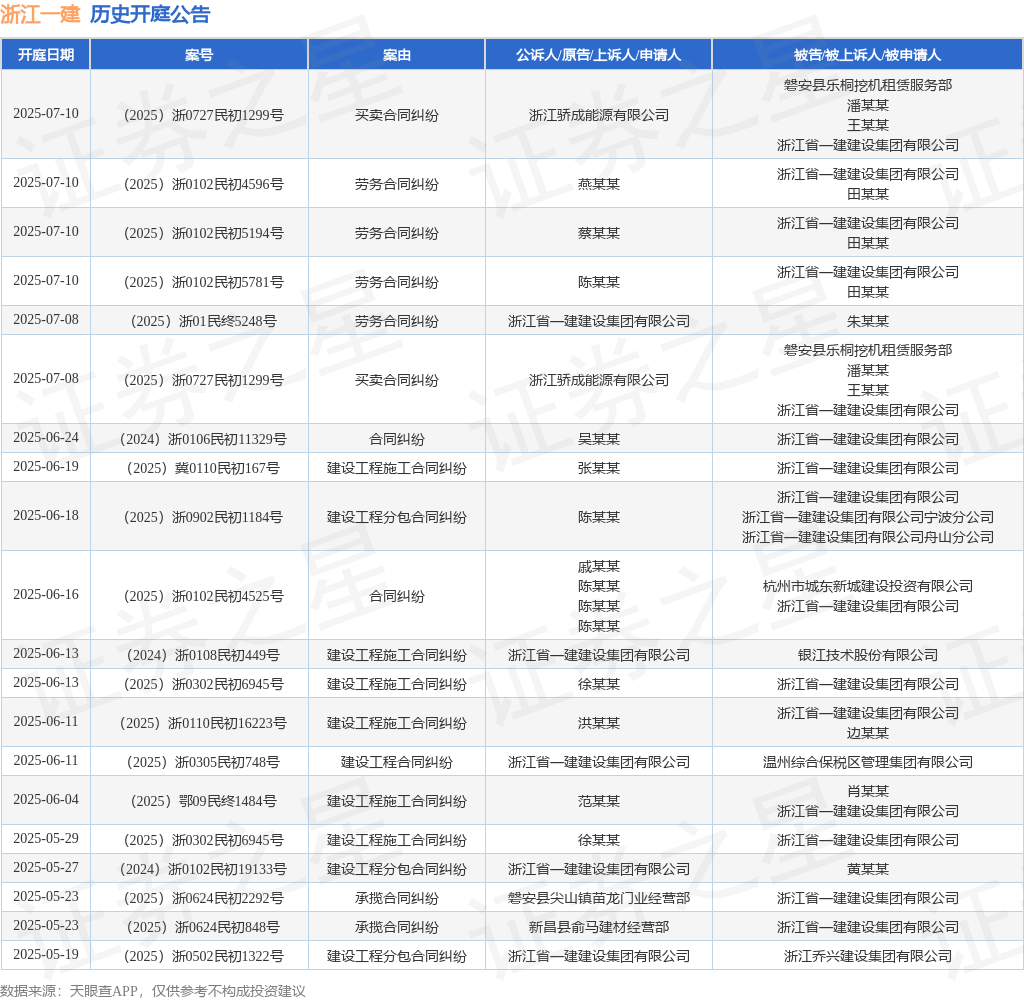The image size is (1024, 1000).
Task: Select plaintiff 戚某某
Action: [x=599, y=566]
